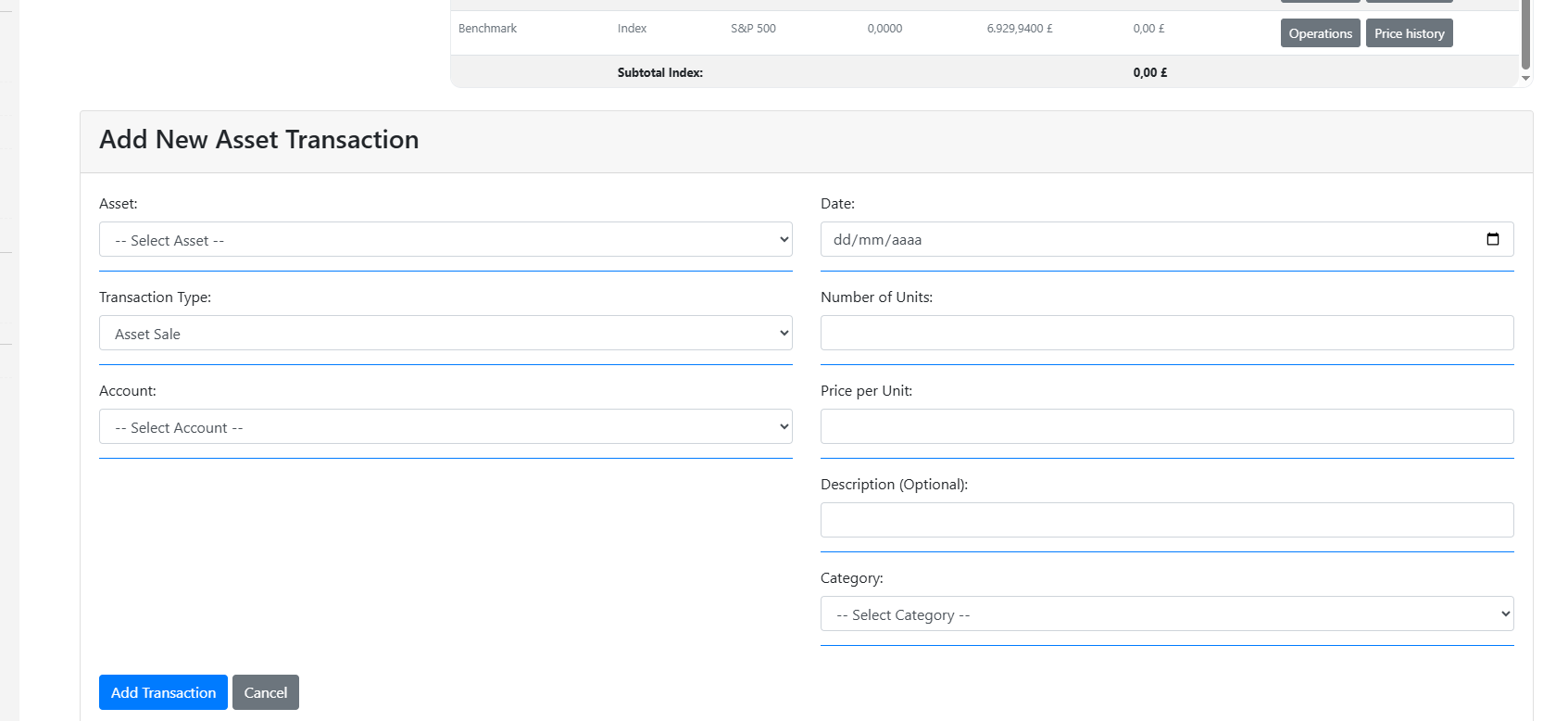This screenshot has height=721, width=1568.
Task: Click the 'Description (Optional):' label
Action: pos(894,485)
